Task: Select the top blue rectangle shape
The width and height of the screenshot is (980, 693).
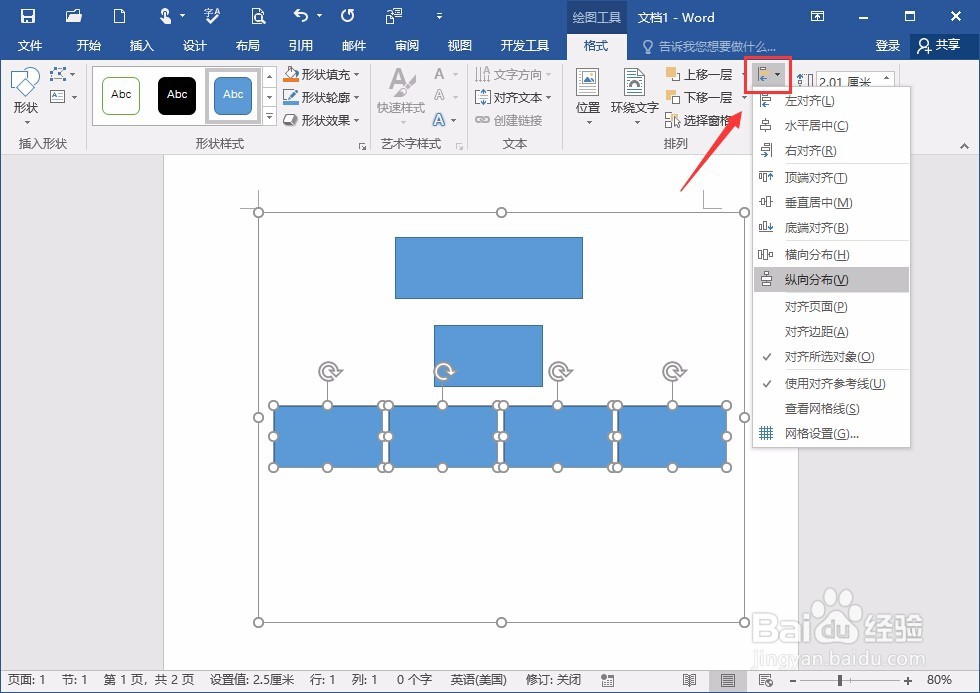Action: pyautogui.click(x=489, y=267)
